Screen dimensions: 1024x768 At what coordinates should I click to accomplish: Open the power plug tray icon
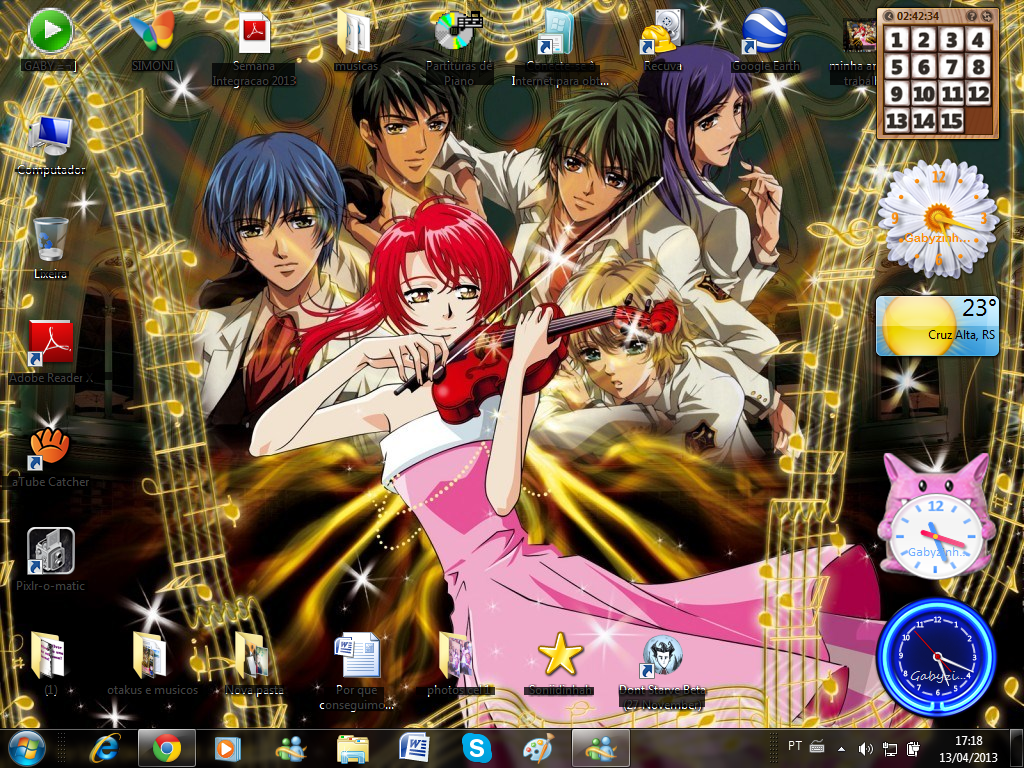(914, 748)
